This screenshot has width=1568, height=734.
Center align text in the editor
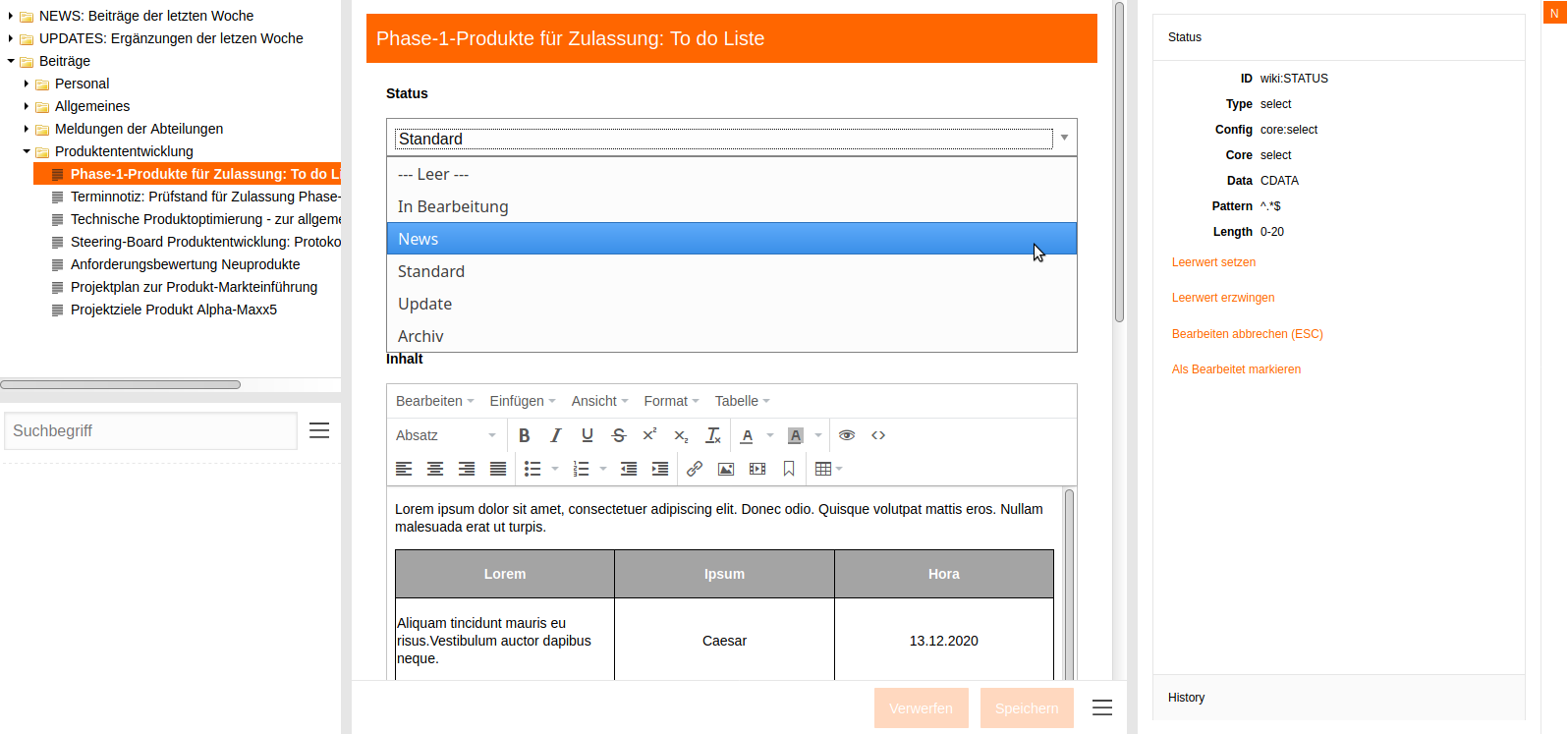tap(435, 469)
